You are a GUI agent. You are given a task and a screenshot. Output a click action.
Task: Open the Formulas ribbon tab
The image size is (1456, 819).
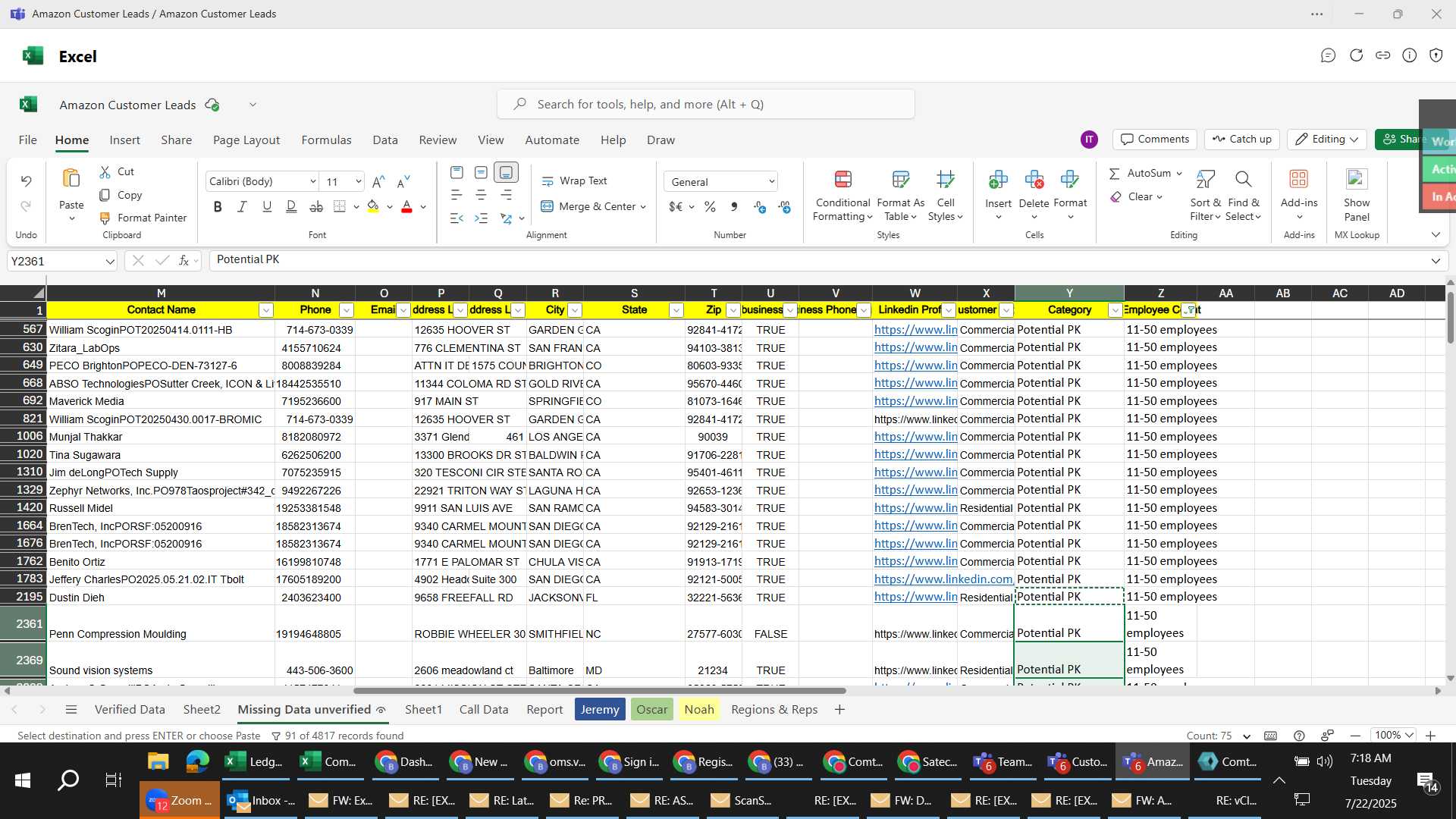pyautogui.click(x=326, y=140)
